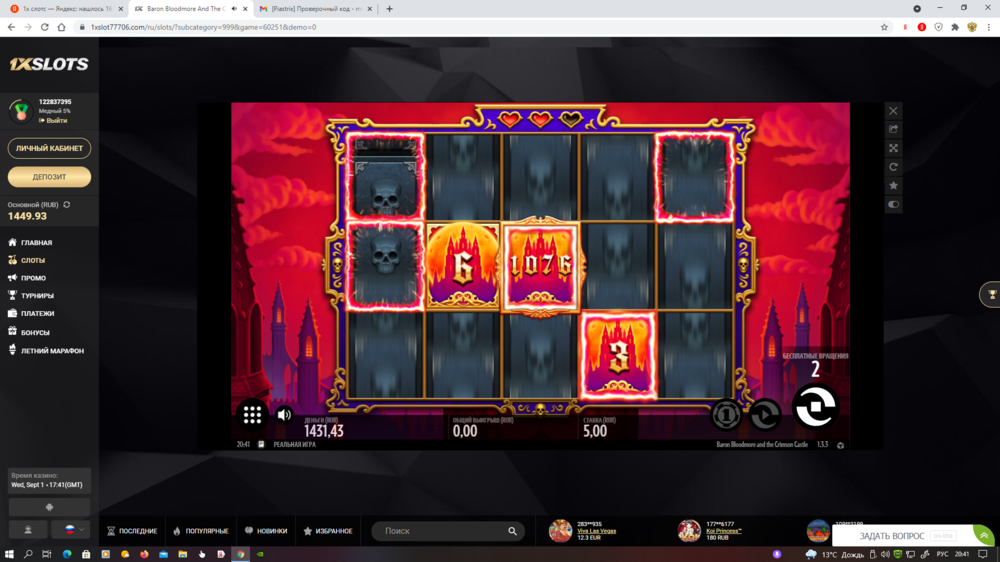Select the ПОПУЛЯРНЫЕ games tab

pos(201,531)
